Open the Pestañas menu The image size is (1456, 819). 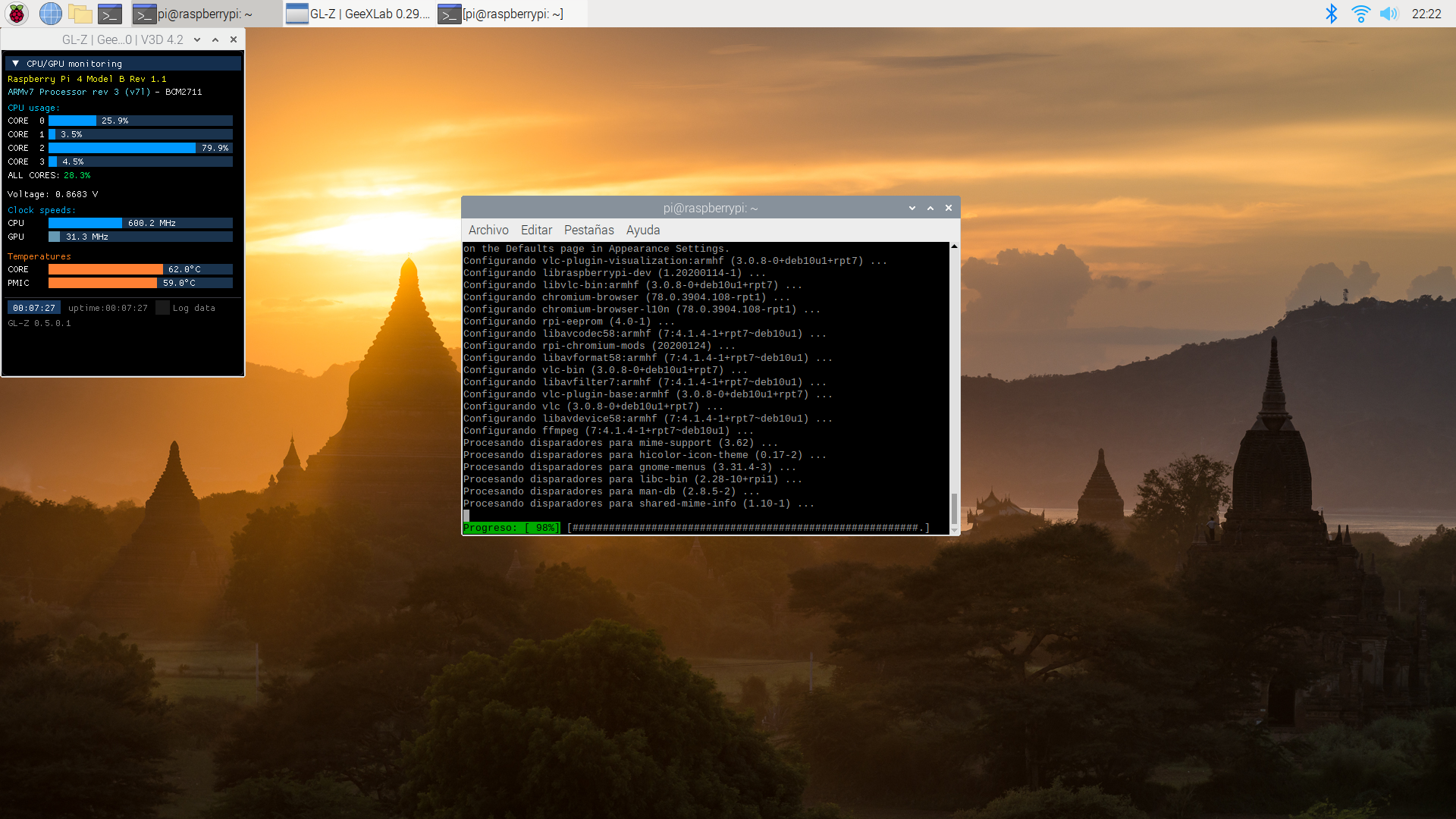tap(588, 230)
